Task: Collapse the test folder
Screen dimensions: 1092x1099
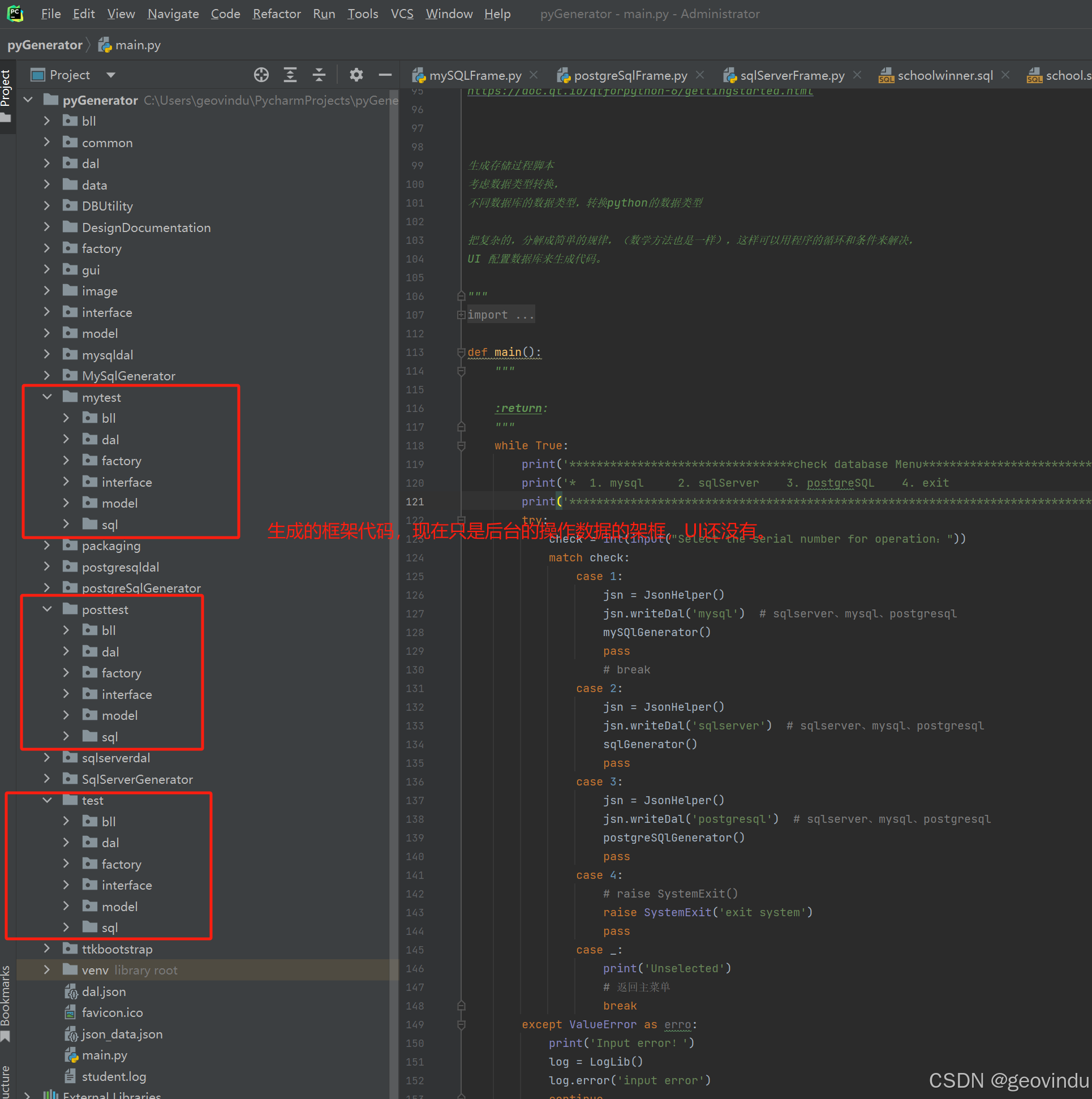Action: (47, 800)
